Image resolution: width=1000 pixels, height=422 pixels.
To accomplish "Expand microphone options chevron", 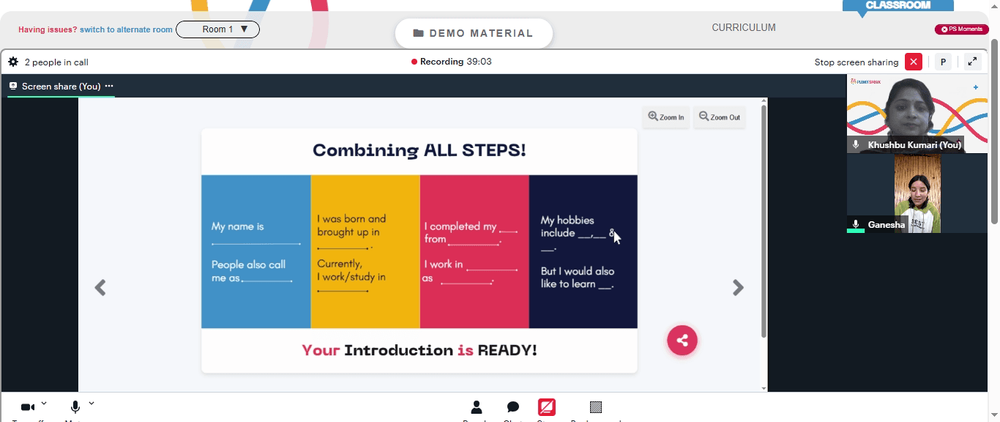I will tap(91, 403).
